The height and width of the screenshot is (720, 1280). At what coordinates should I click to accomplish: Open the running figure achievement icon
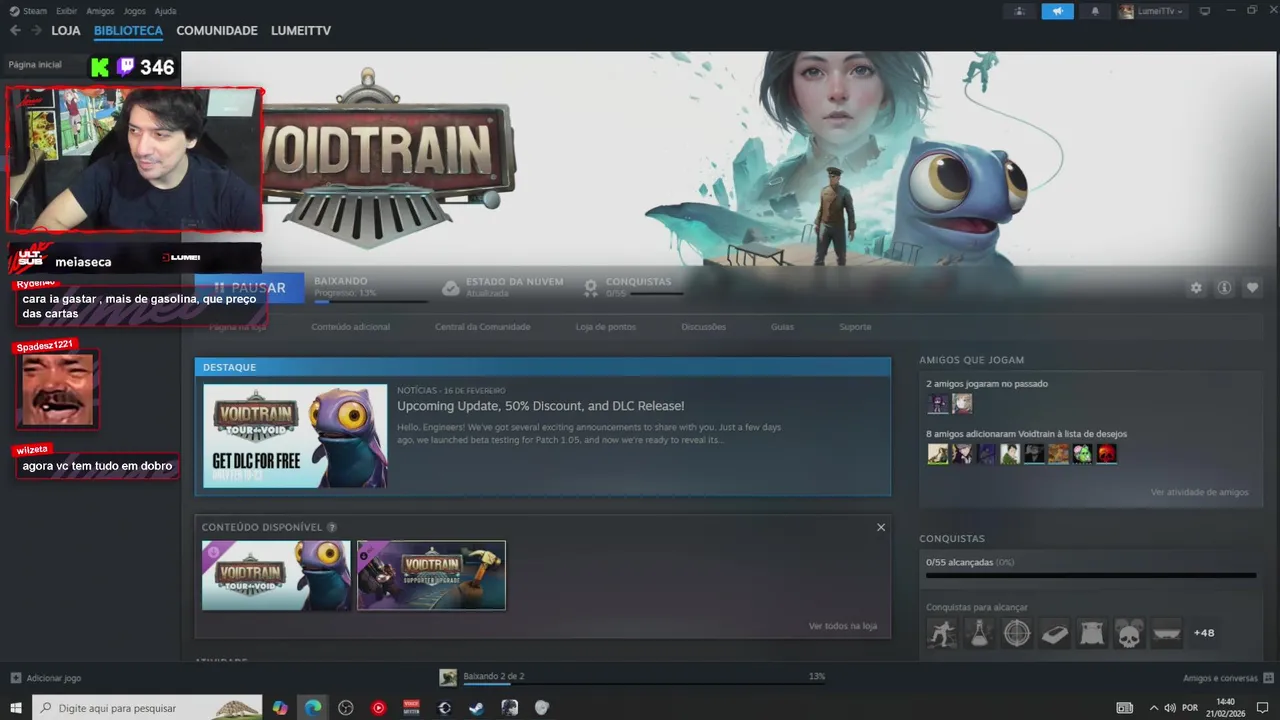[941, 633]
